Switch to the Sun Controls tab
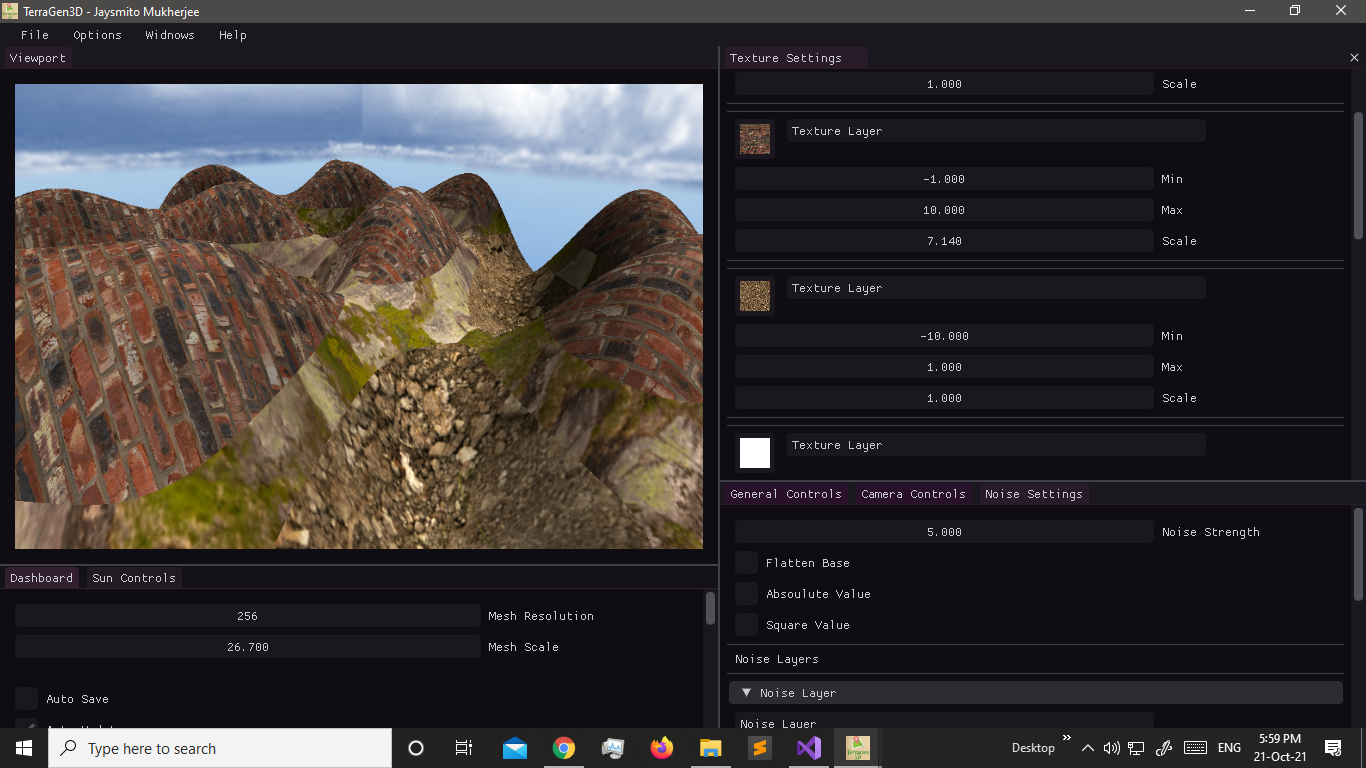Screen dimensions: 1366x768 (x=134, y=578)
